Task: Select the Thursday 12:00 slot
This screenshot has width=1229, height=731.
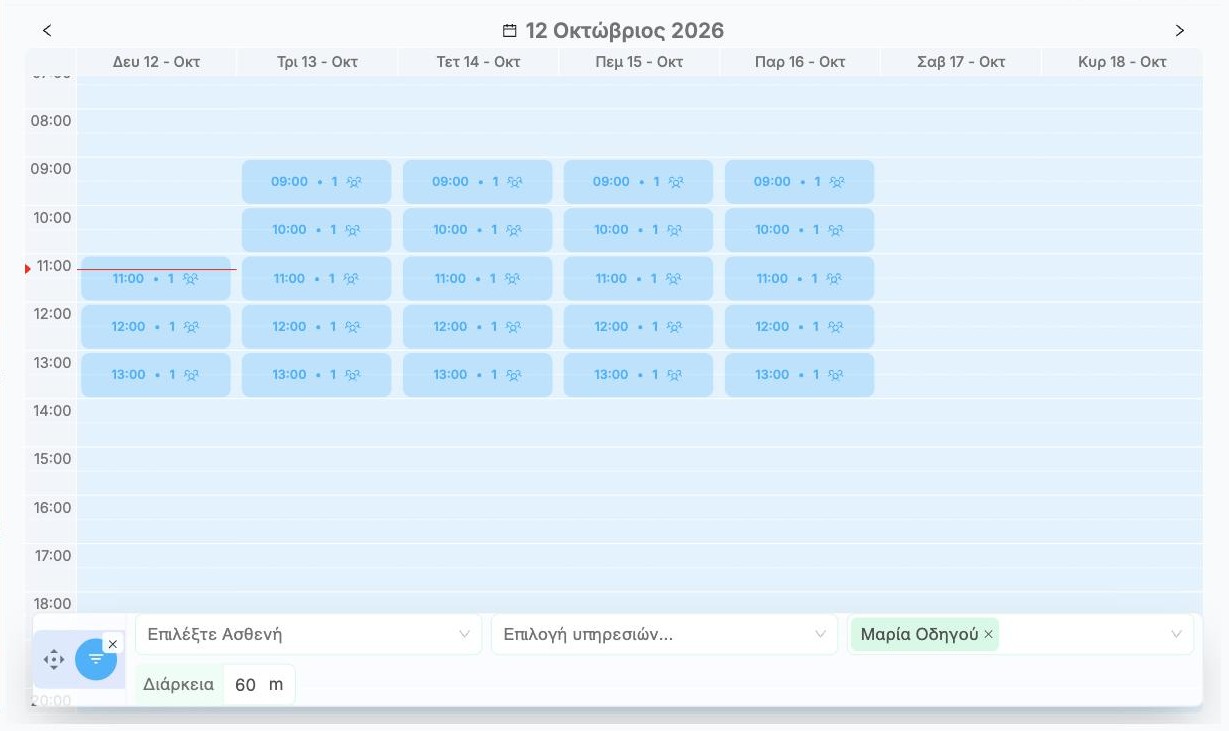Action: coord(639,327)
